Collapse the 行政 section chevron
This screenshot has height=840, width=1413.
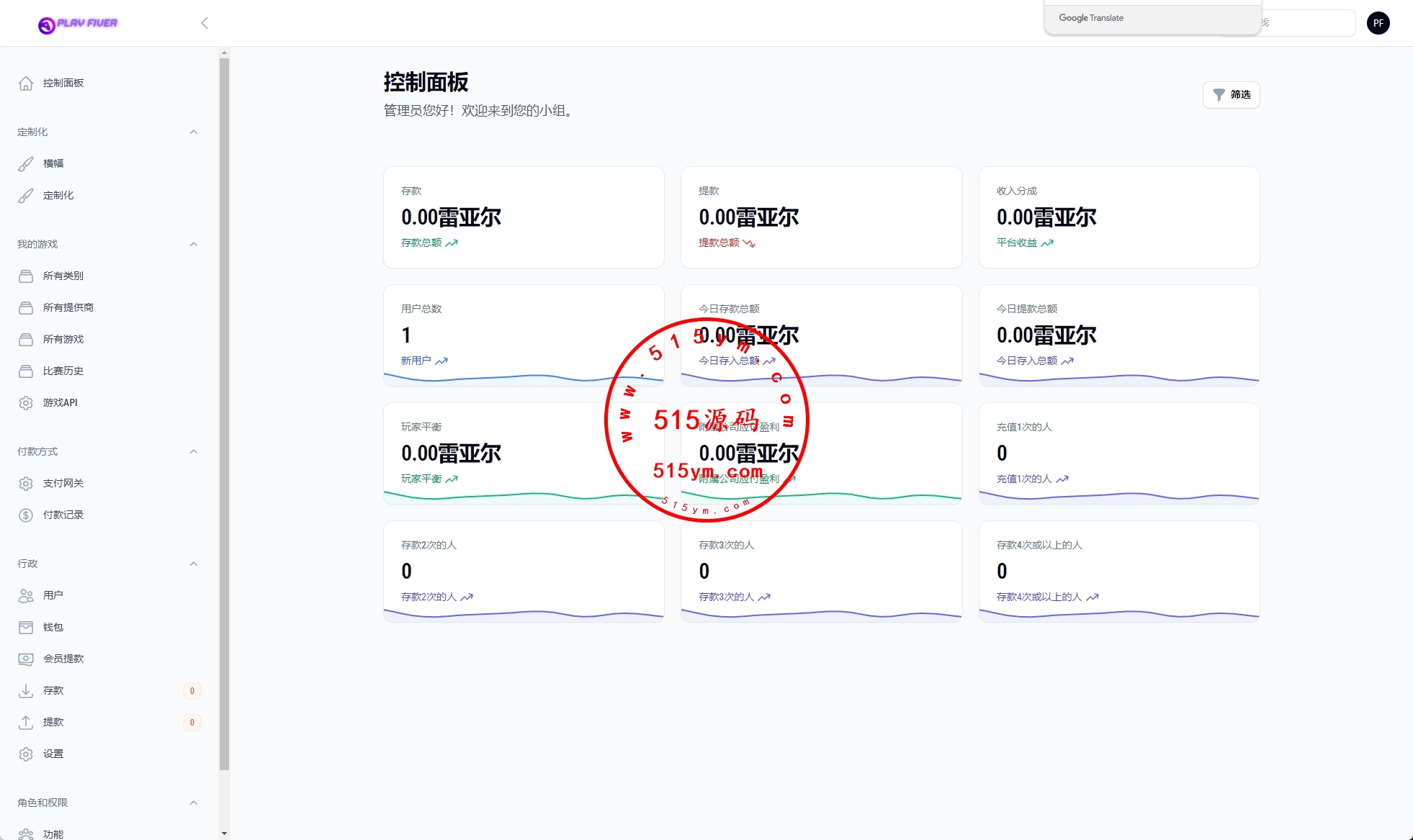click(x=193, y=564)
